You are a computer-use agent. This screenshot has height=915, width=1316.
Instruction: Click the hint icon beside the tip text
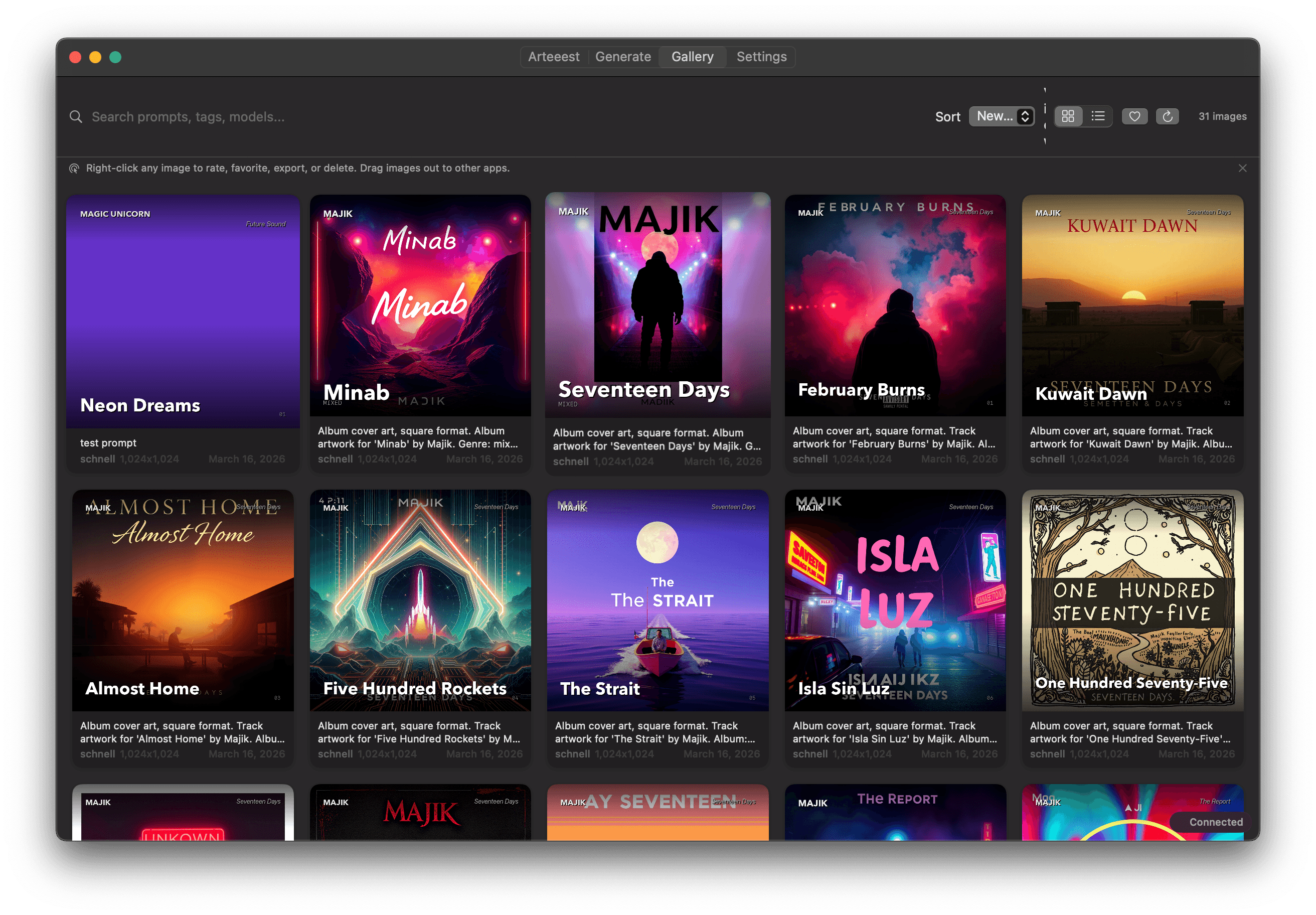(x=74, y=169)
